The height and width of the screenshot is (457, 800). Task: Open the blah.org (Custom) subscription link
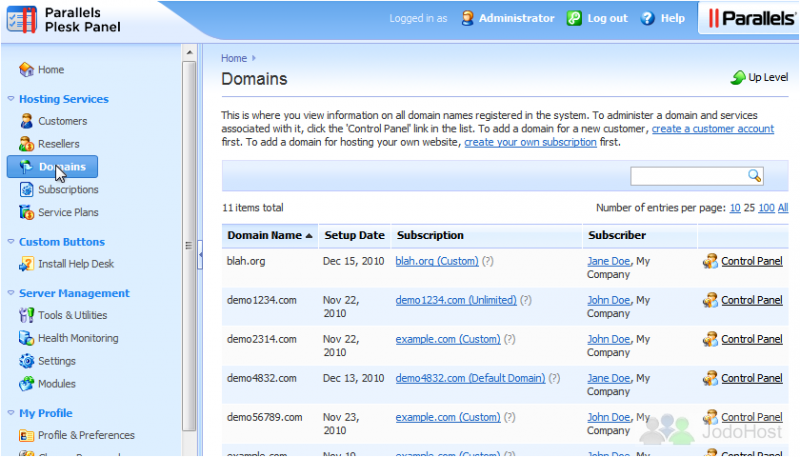click(437, 261)
